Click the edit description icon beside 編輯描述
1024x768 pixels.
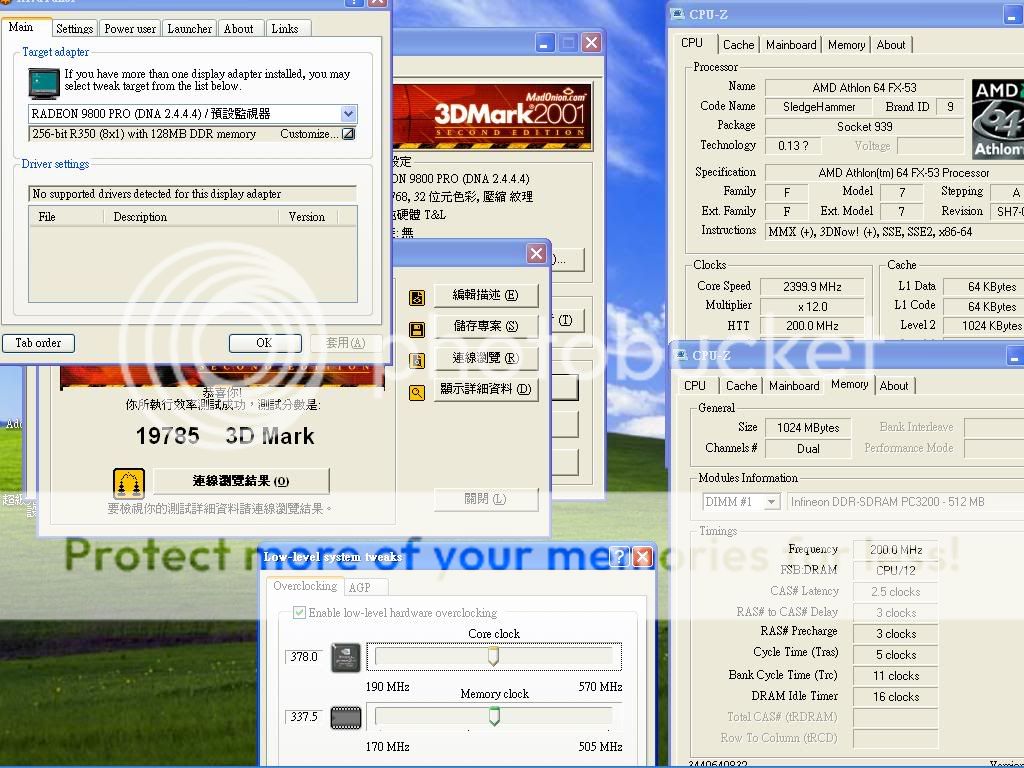coord(417,297)
